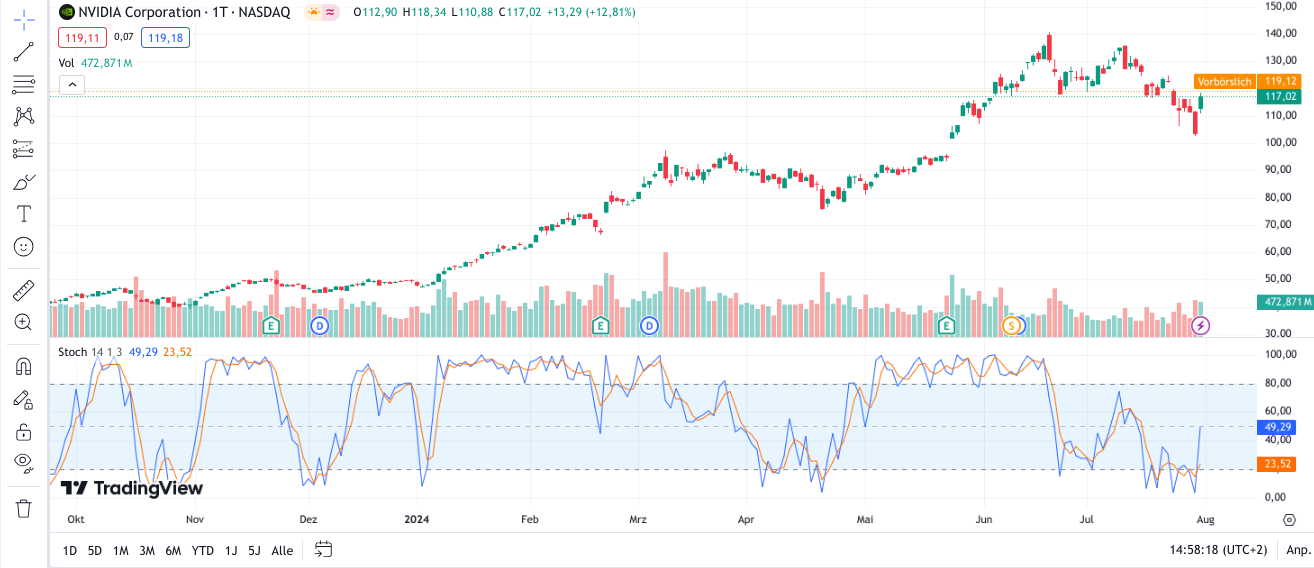Click the orange sun pre-market icon
Viewport: 1314px width, 568px height.
314,12
